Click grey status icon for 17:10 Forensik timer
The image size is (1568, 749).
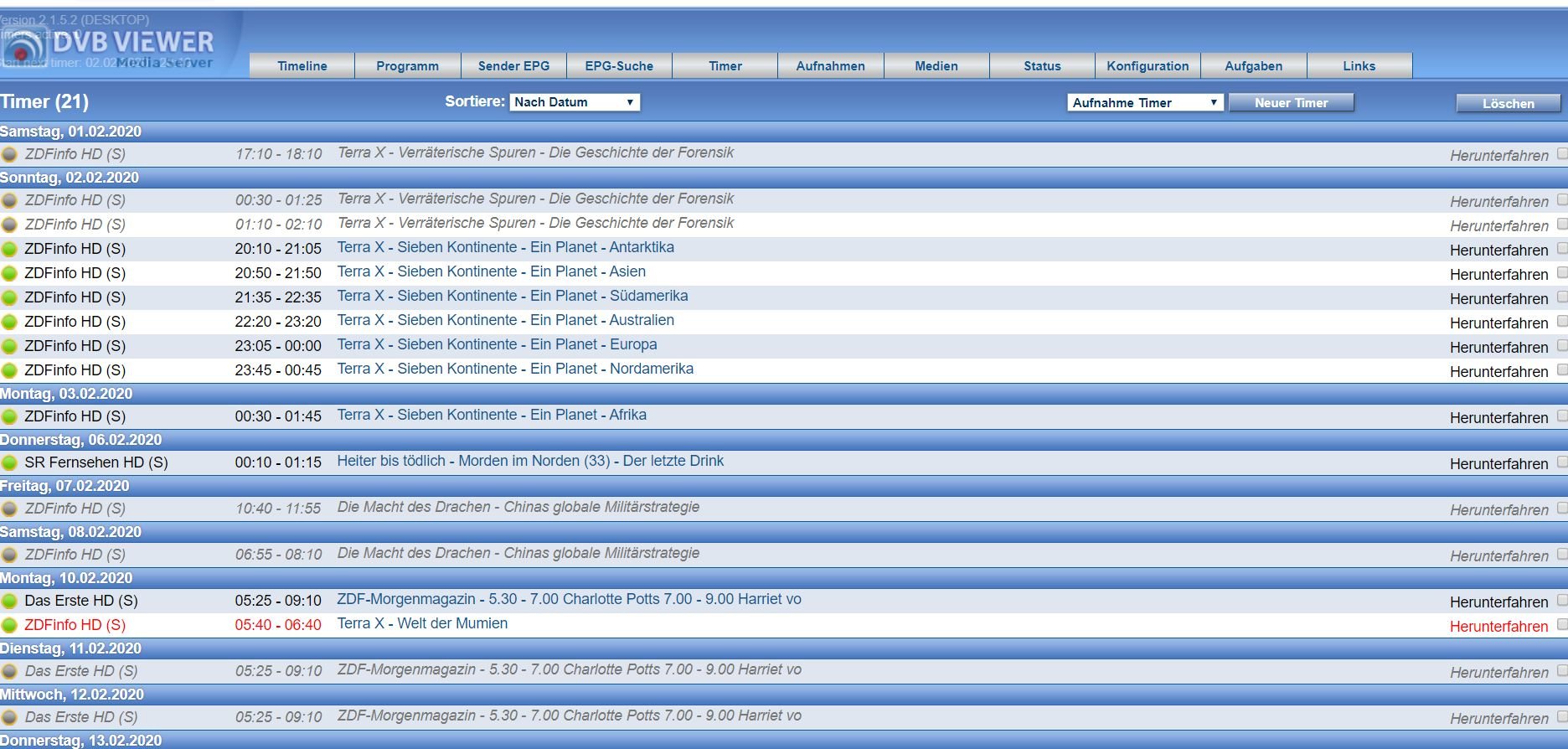pyautogui.click(x=10, y=154)
